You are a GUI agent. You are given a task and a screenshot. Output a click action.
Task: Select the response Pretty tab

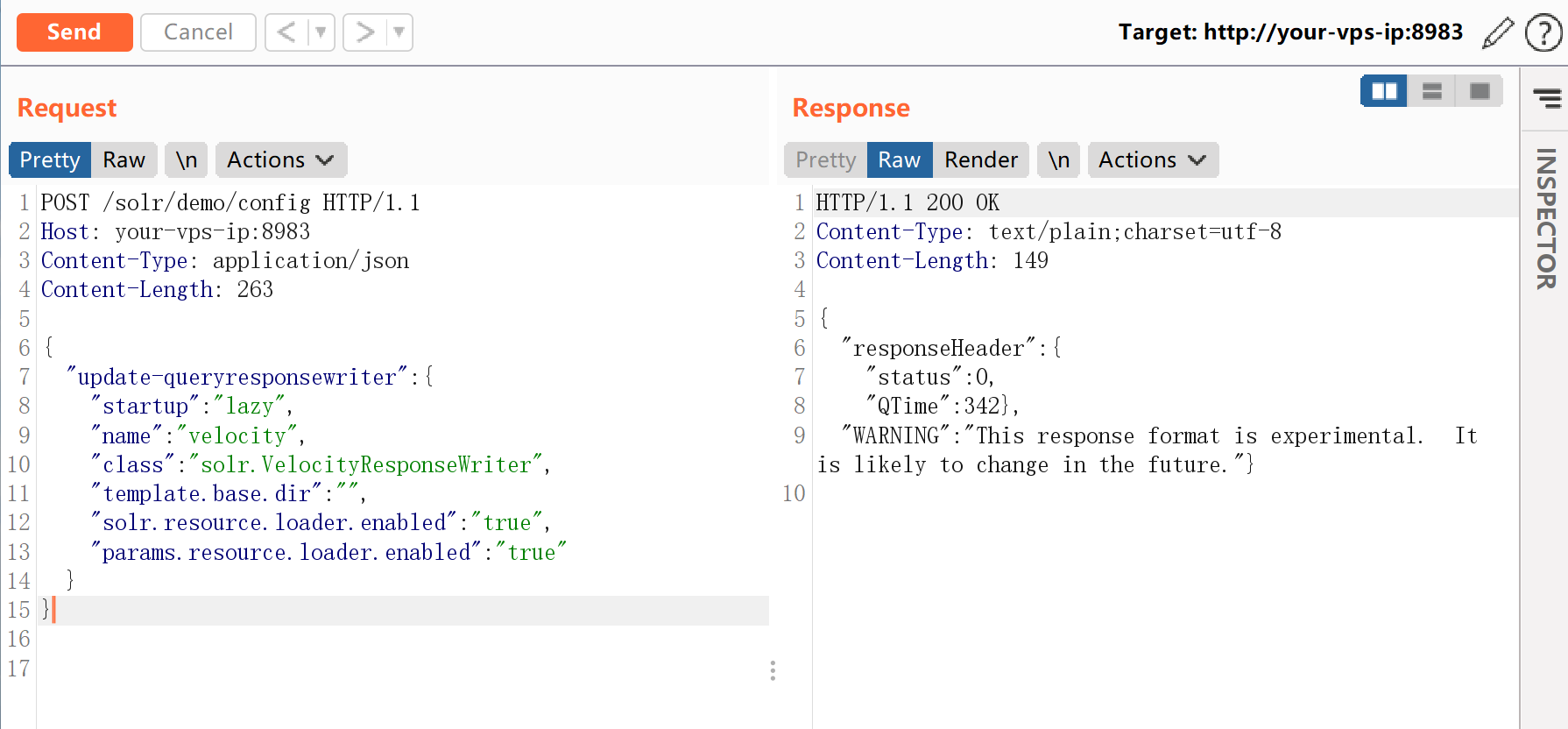pyautogui.click(x=825, y=160)
